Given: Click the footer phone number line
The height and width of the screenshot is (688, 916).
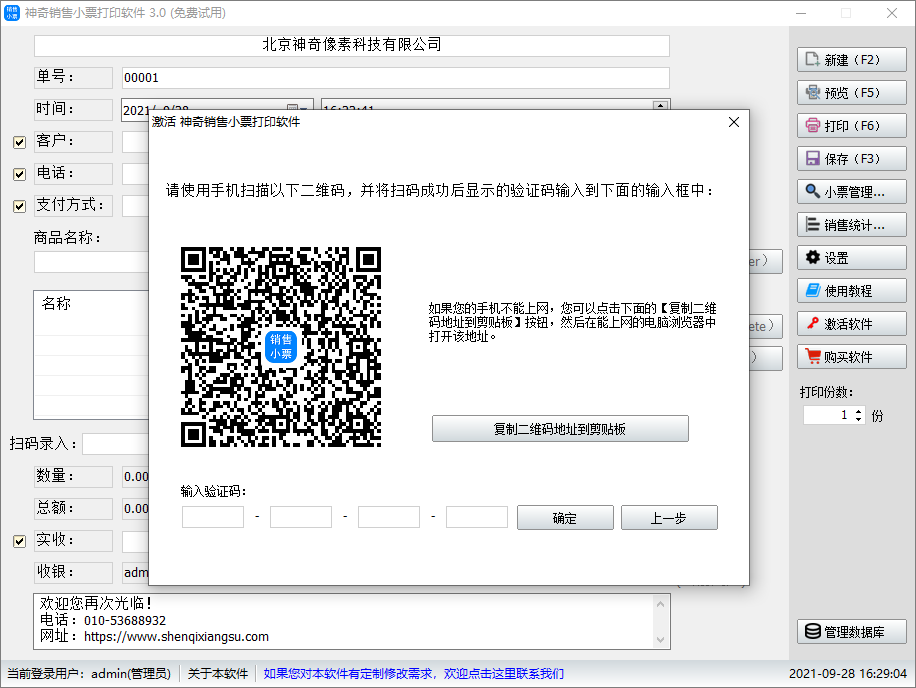Looking at the screenshot, I should (x=103, y=620).
